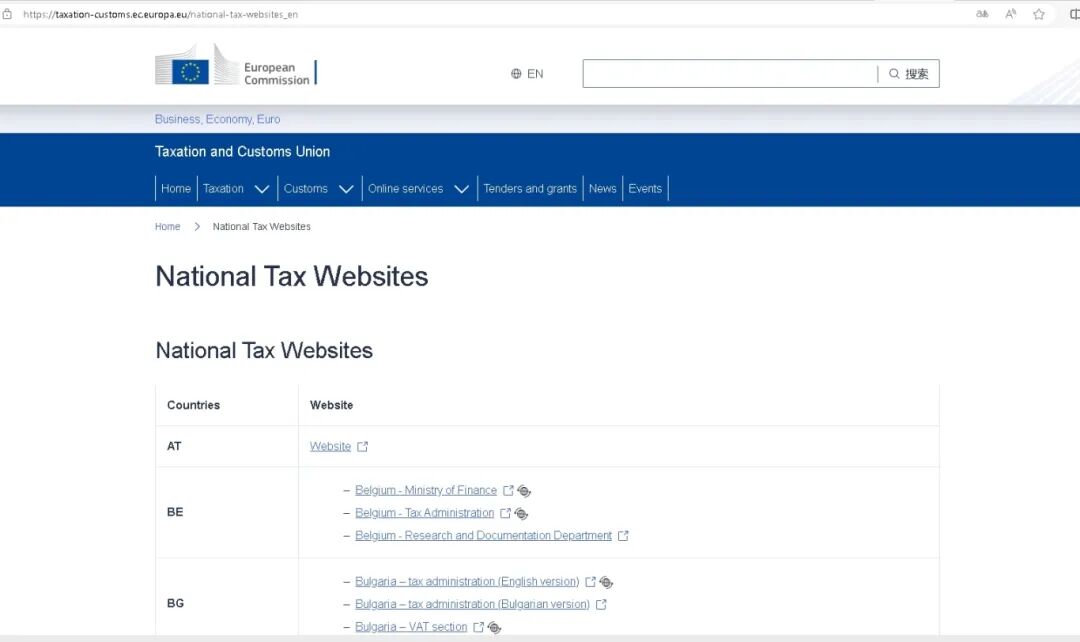
Task: Open Belgium - Ministry of Finance link
Action: coord(426,490)
